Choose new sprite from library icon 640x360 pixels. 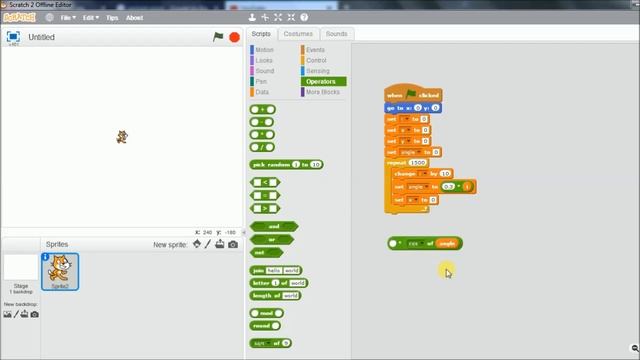click(x=197, y=244)
